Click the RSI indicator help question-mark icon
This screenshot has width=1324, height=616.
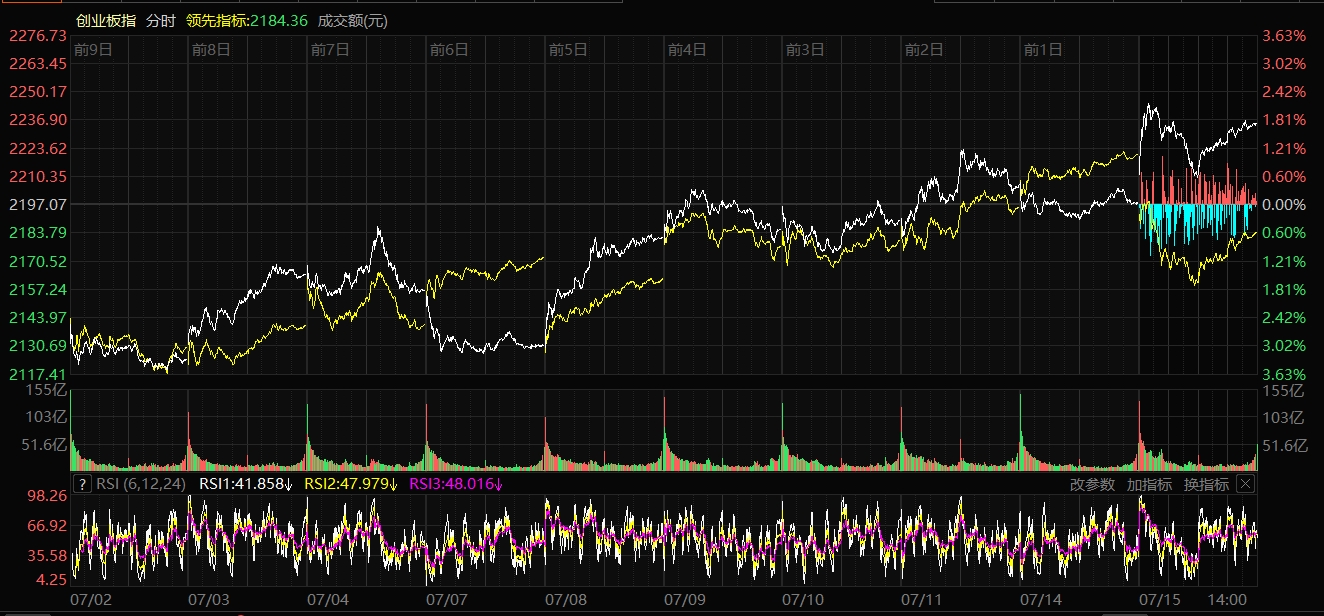tap(83, 485)
